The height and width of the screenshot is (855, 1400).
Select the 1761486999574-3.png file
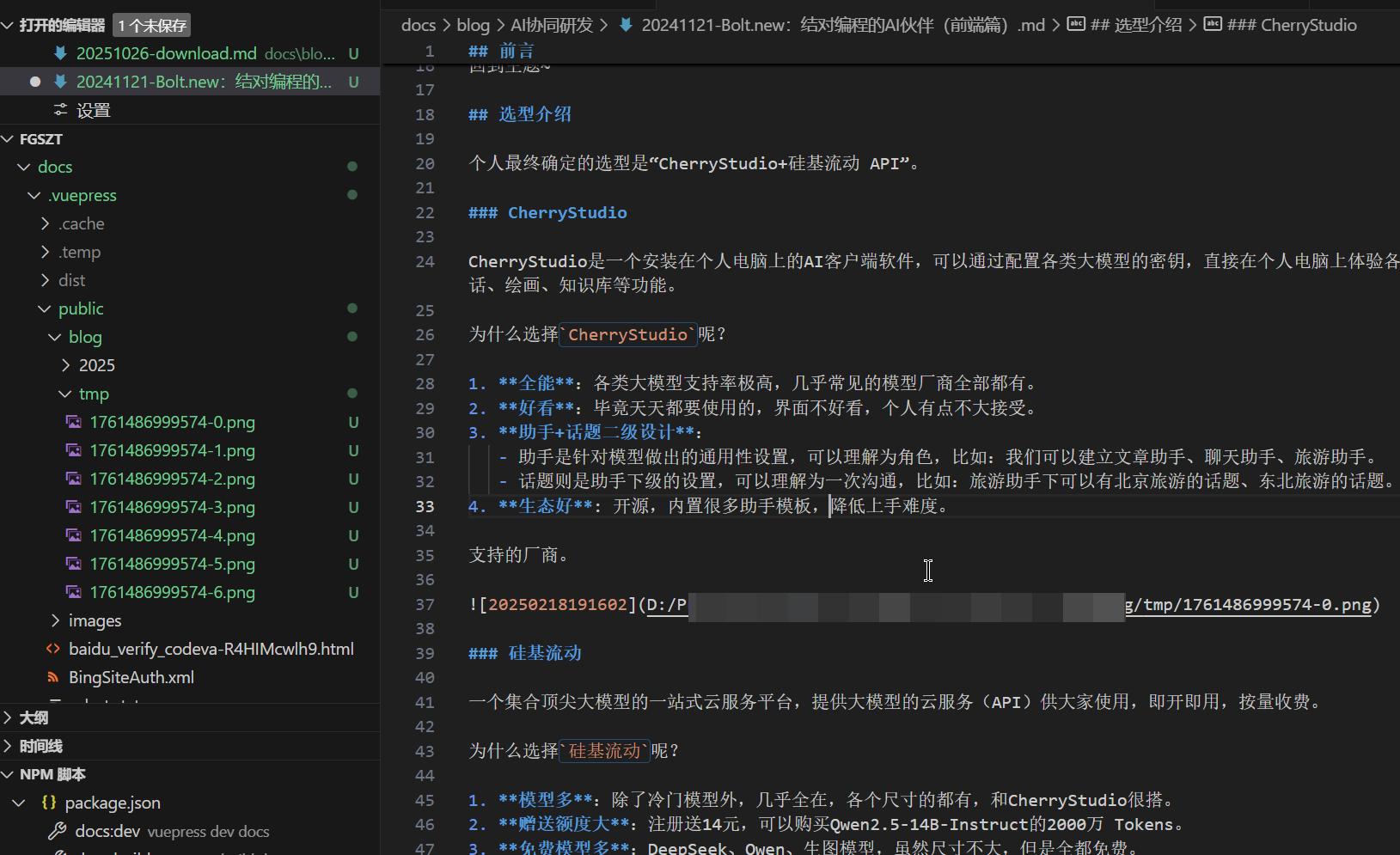pos(172,507)
